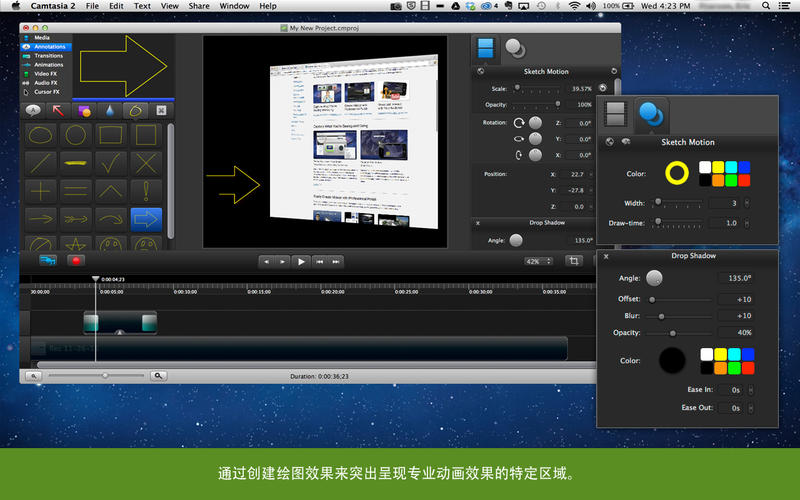Open the Share menu
Viewport: 800px width, 500px height.
click(x=199, y=6)
